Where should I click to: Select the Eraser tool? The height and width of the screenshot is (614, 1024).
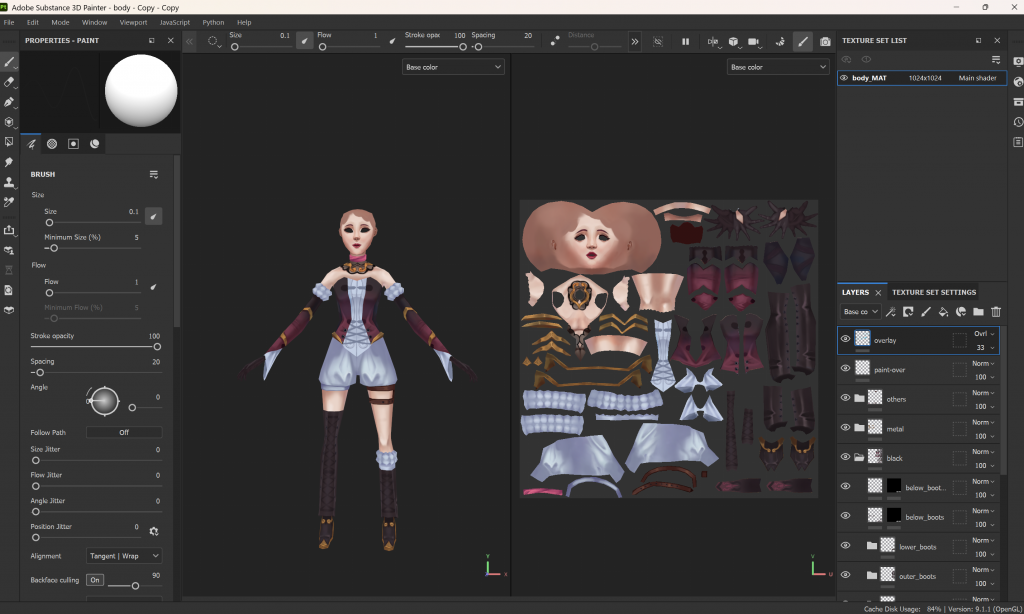point(9,82)
